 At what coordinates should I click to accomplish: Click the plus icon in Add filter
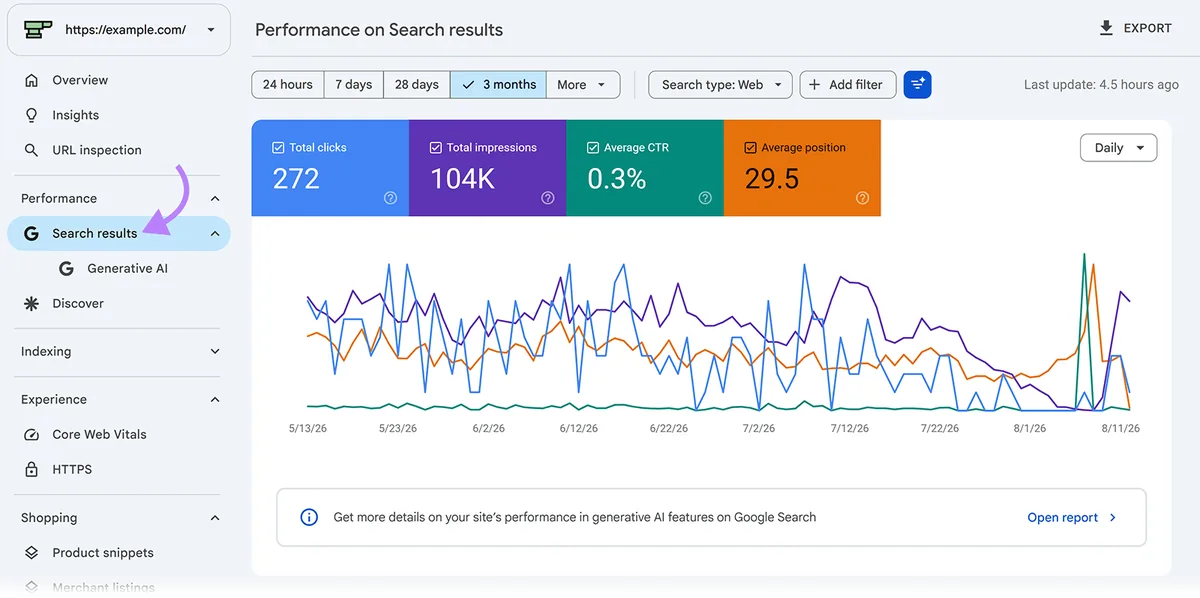[x=815, y=85]
